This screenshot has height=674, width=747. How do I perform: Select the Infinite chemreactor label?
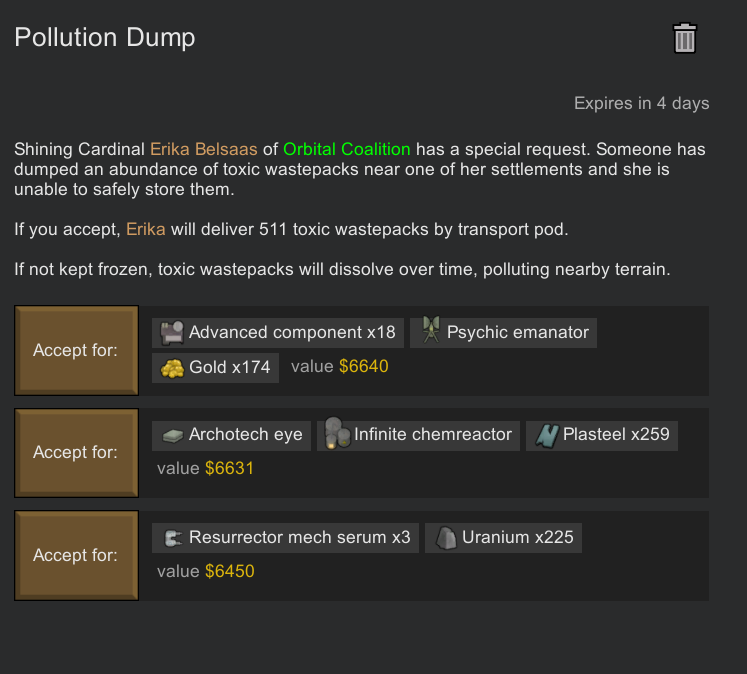[x=433, y=434]
